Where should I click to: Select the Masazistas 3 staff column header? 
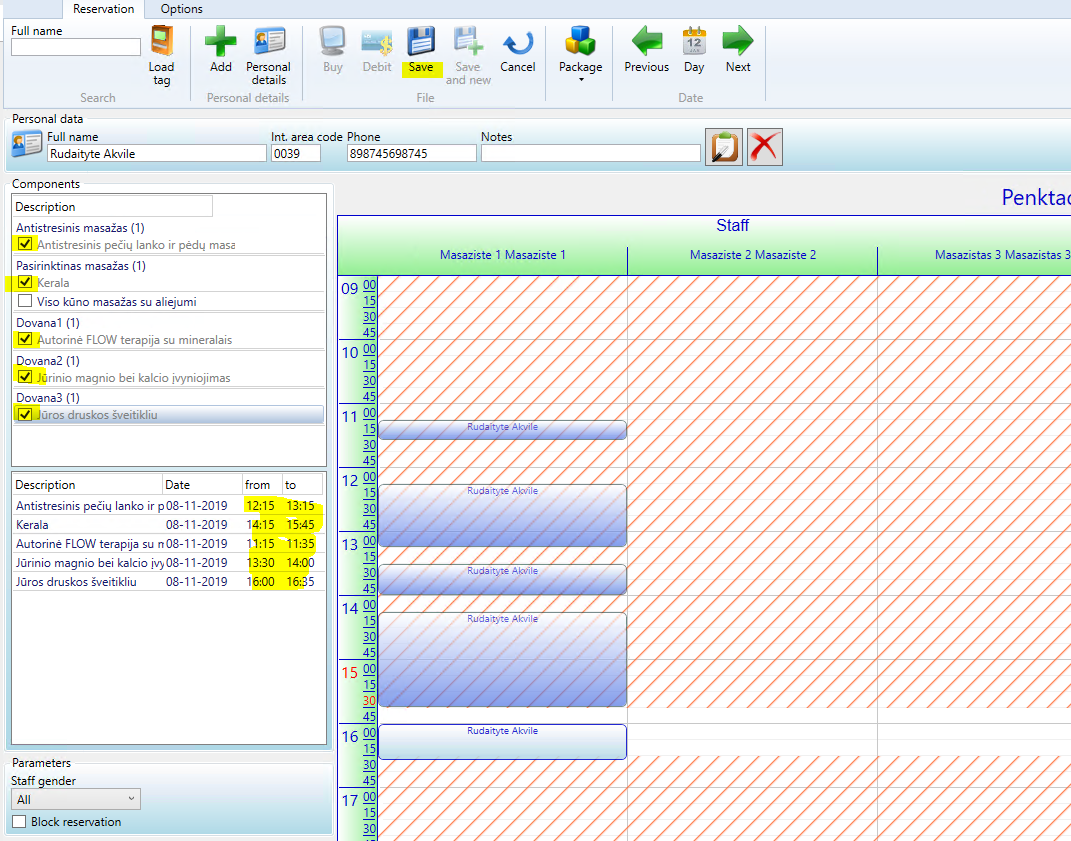tap(975, 255)
